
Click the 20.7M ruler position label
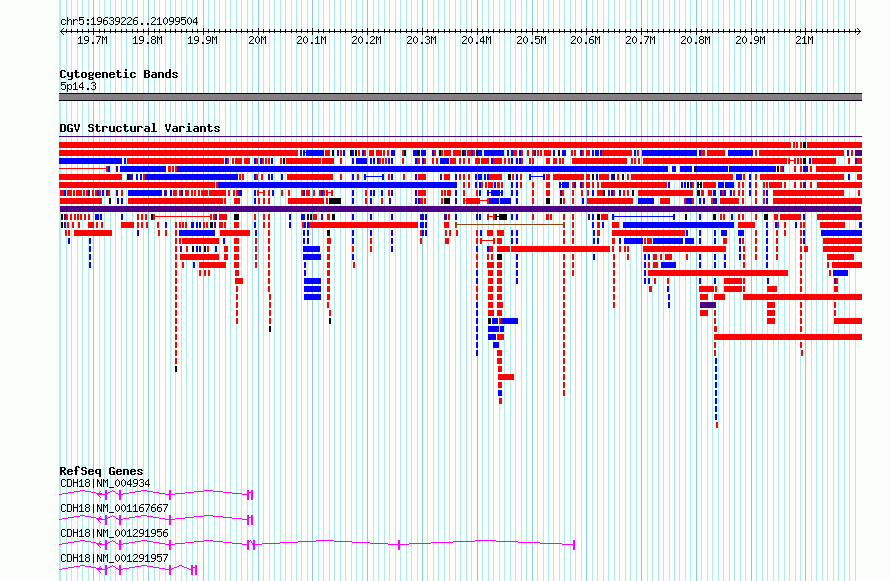click(x=641, y=40)
